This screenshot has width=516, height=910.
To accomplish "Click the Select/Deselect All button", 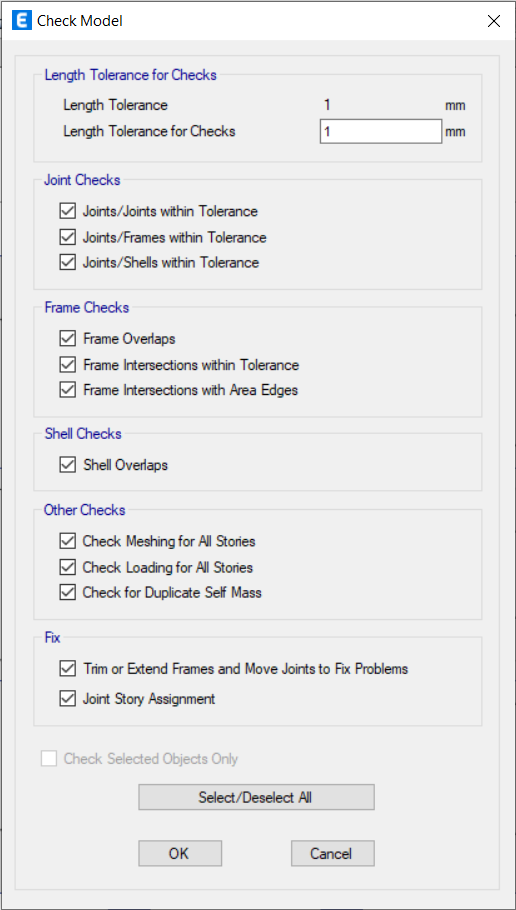I will coord(256,797).
